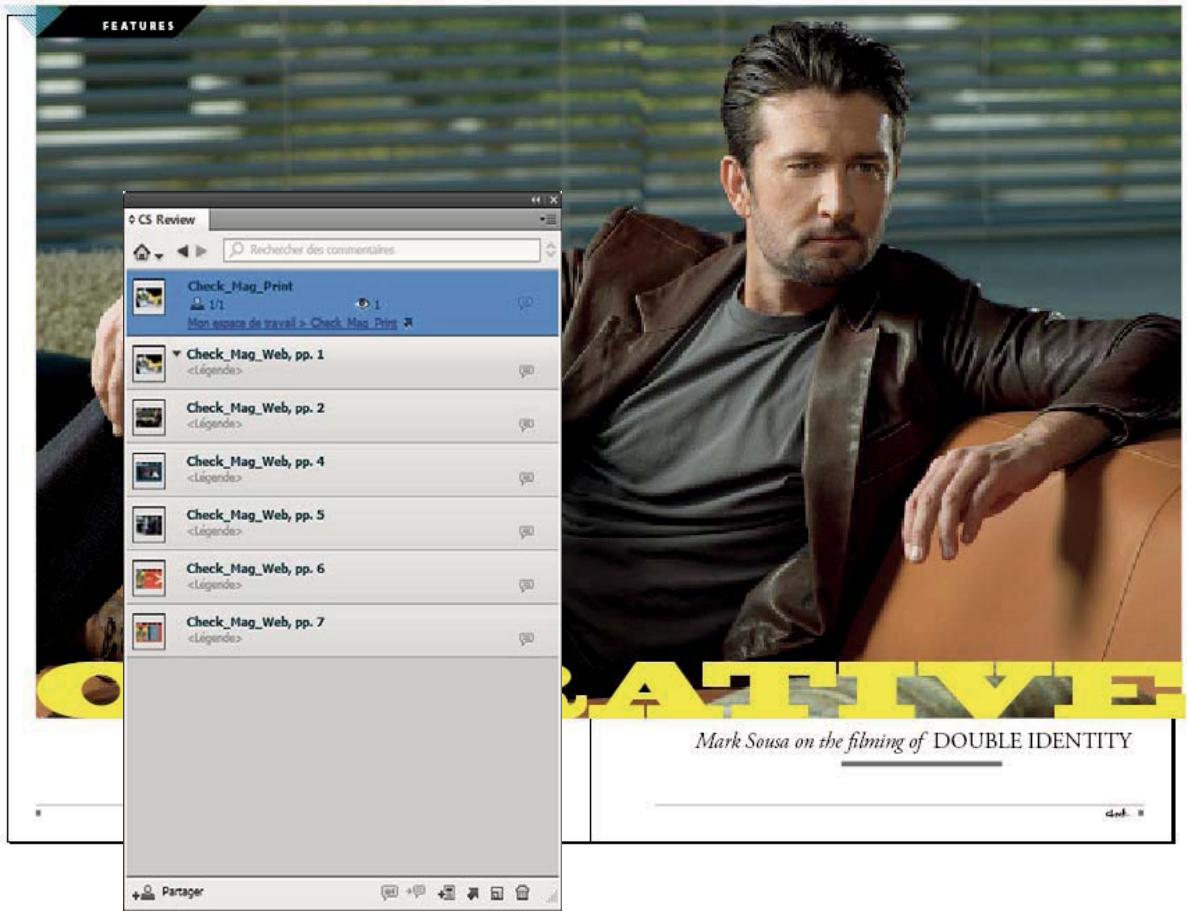Click the trash delete icon in panel footer
This screenshot has width=1187, height=912.
(522, 893)
